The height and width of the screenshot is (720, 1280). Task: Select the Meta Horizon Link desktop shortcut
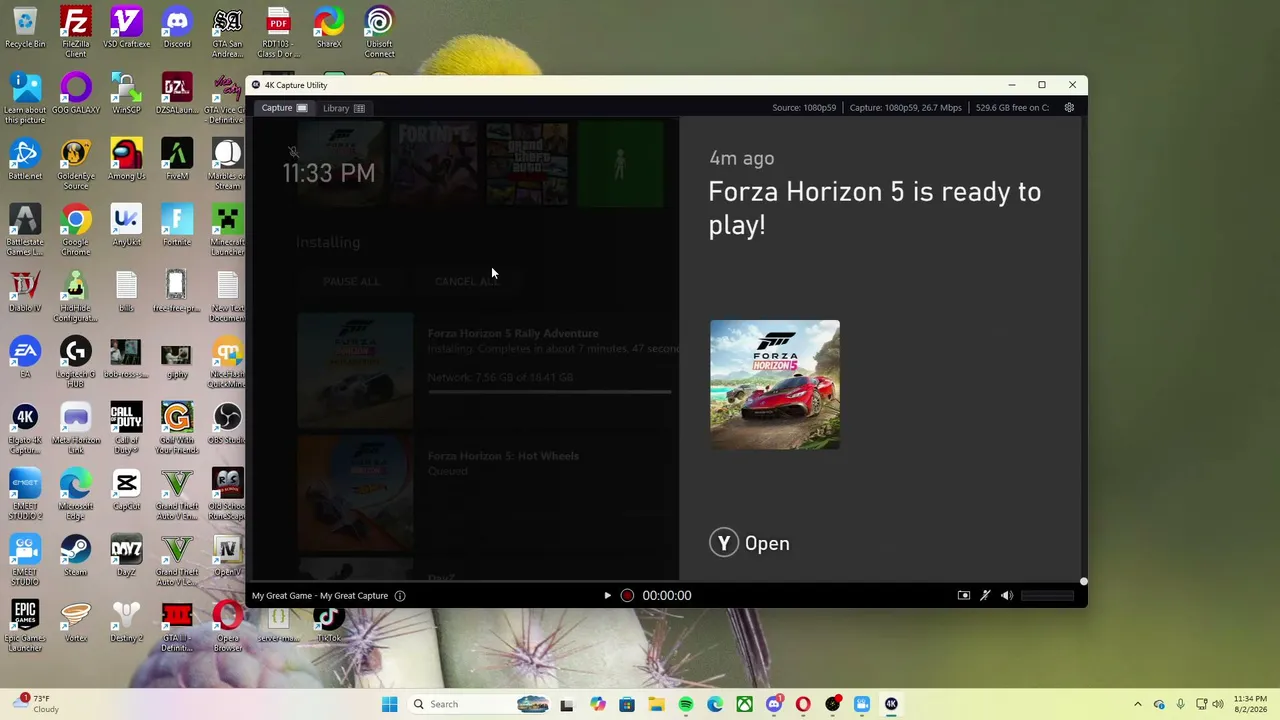(x=76, y=428)
